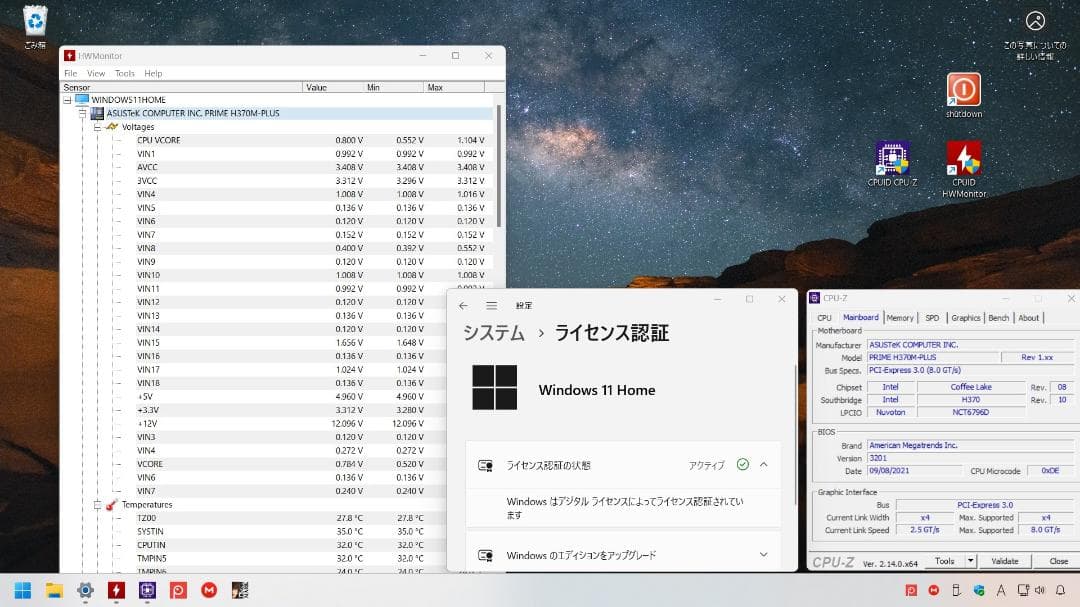Click the システム breadcrumb link
Viewport: 1080px width, 607px height.
click(x=493, y=333)
